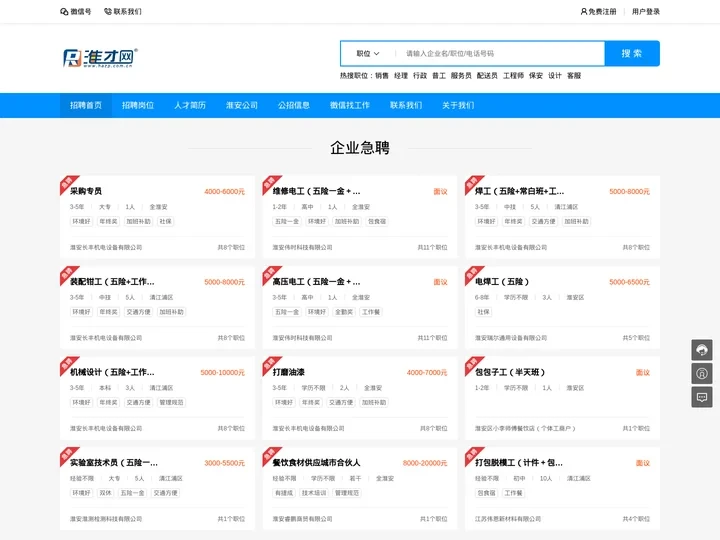Click company 淮安睿鹏商贸有限公司
The height and width of the screenshot is (540, 720).
[x=302, y=518]
